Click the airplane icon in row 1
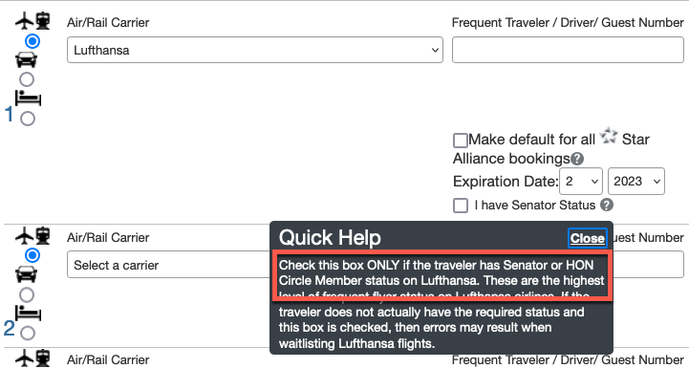 24,21
